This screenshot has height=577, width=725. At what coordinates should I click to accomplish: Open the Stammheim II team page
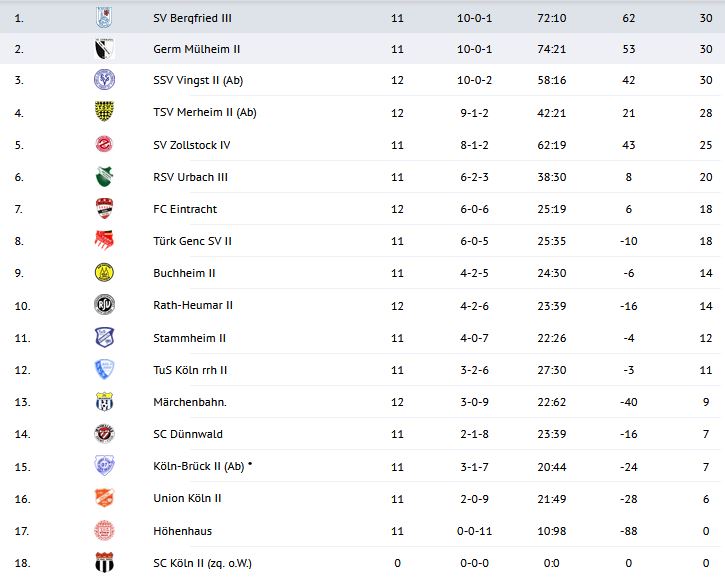tap(189, 338)
